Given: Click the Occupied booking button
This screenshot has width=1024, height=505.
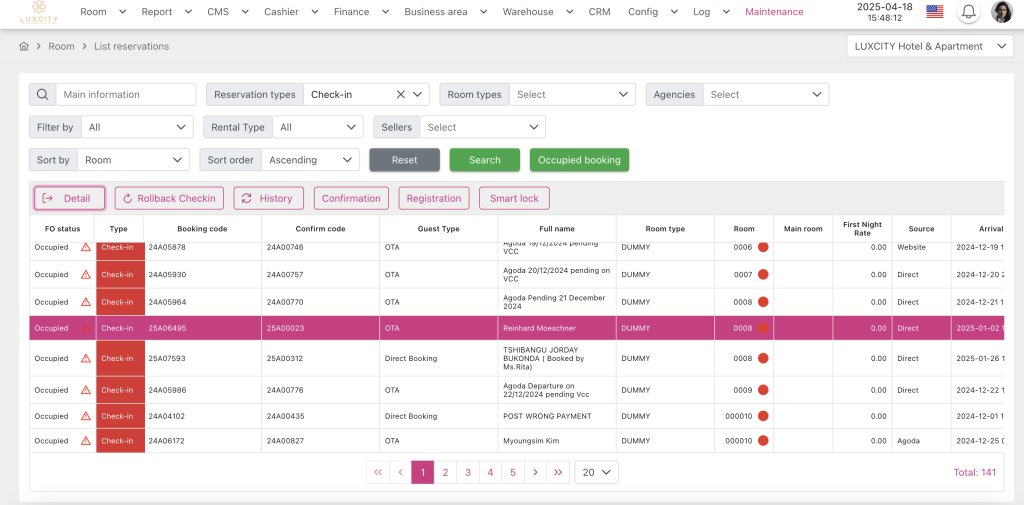Looking at the screenshot, I should (579, 160).
